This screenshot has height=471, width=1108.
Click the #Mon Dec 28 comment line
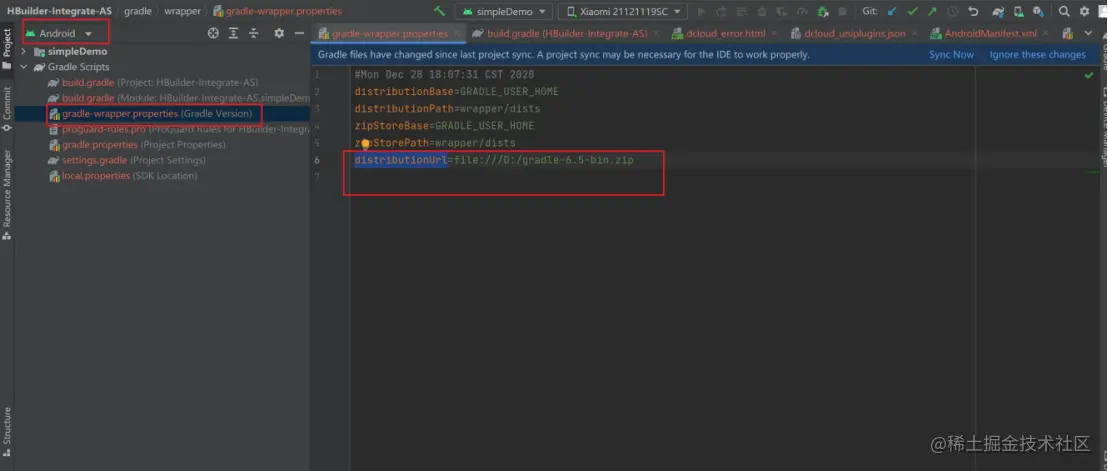[444, 75]
